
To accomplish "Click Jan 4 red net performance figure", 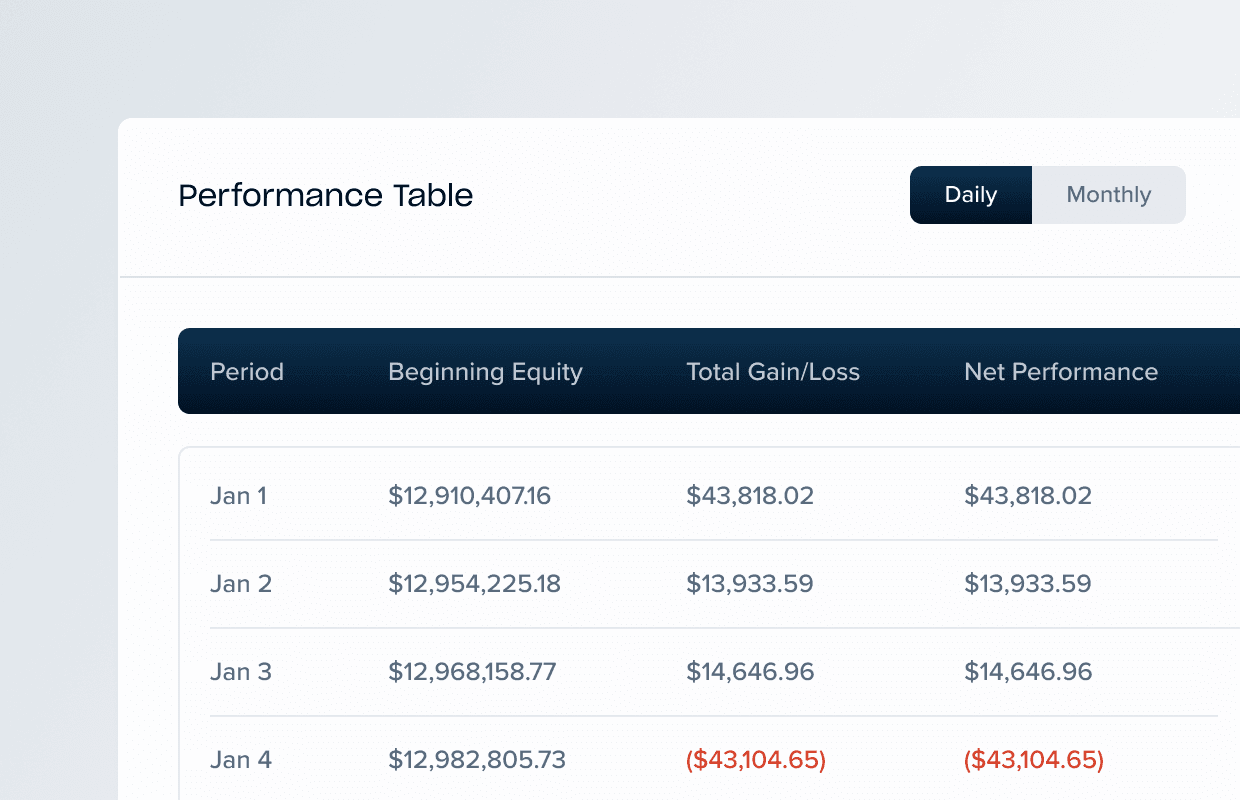I will click(1033, 759).
